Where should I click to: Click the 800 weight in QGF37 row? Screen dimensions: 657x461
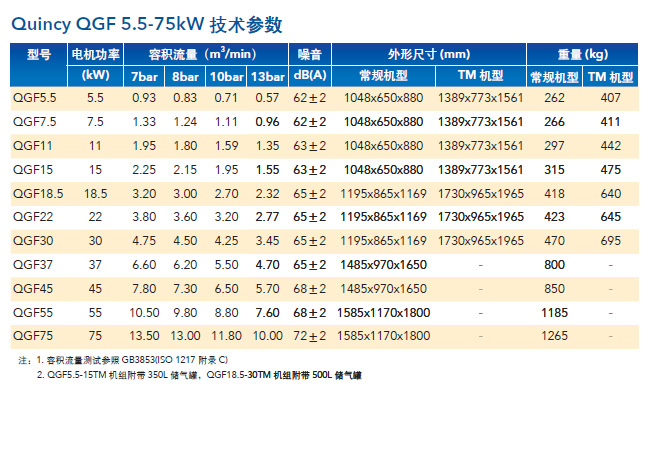click(554, 265)
